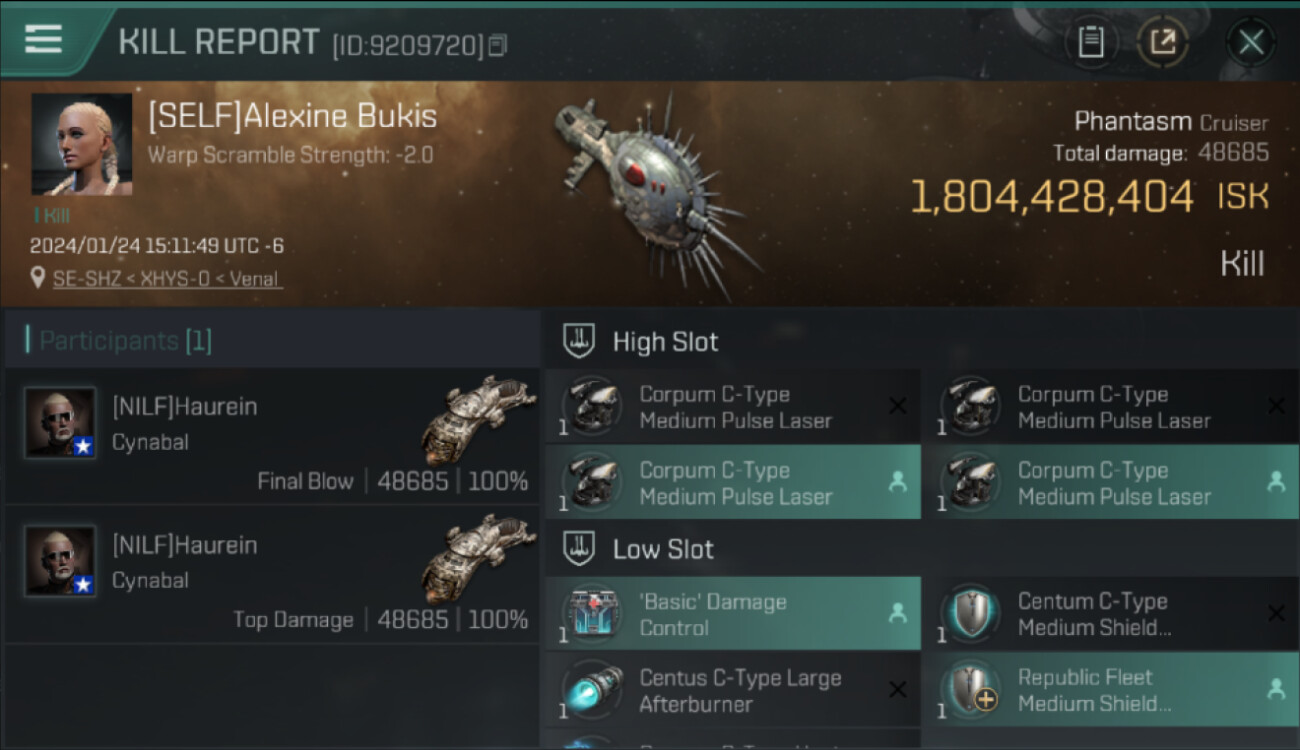Open the clipboard notes icon

point(1091,42)
